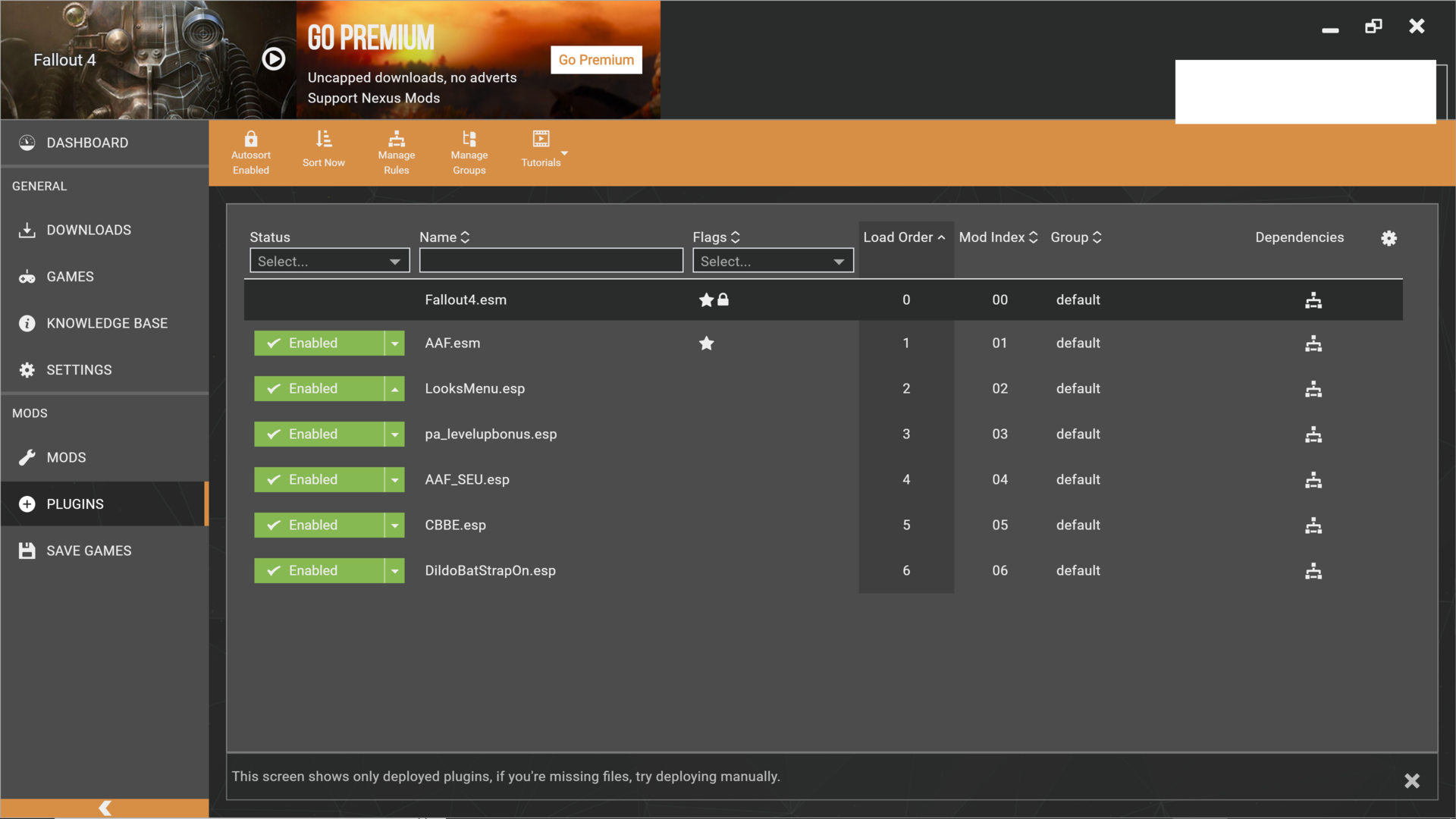
Task: Launch Fallout 4 with the play icon
Action: pyautogui.click(x=273, y=59)
